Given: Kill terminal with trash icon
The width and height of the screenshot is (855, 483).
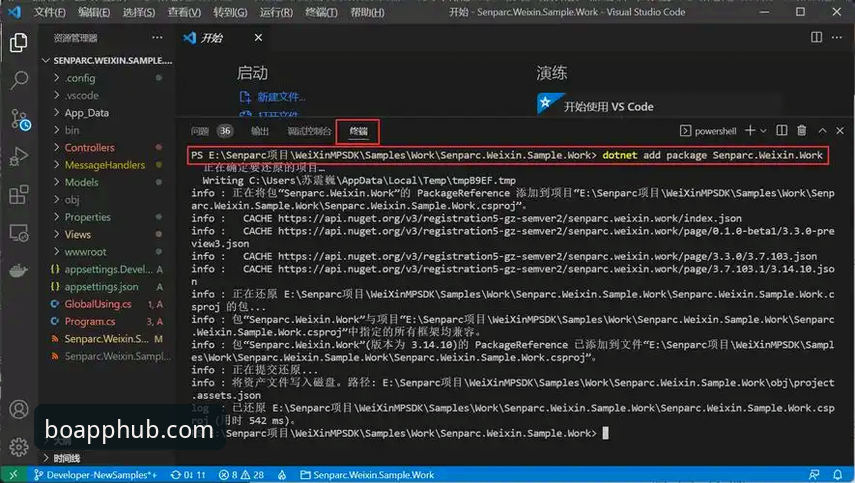Looking at the screenshot, I should 801,130.
